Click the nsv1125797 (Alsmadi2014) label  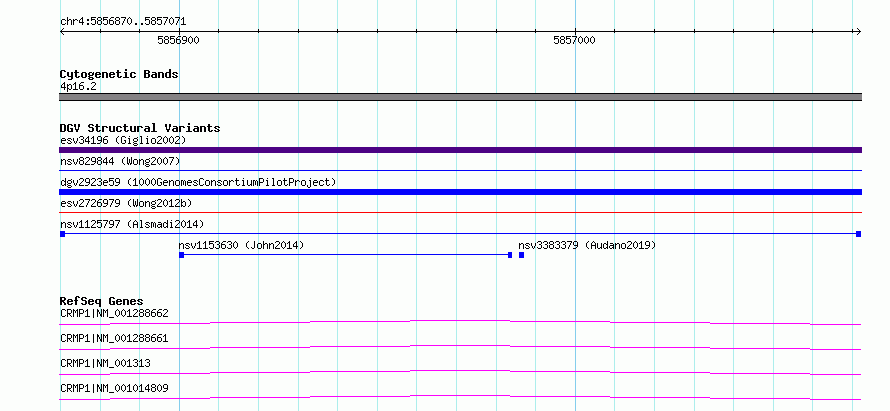click(132, 224)
